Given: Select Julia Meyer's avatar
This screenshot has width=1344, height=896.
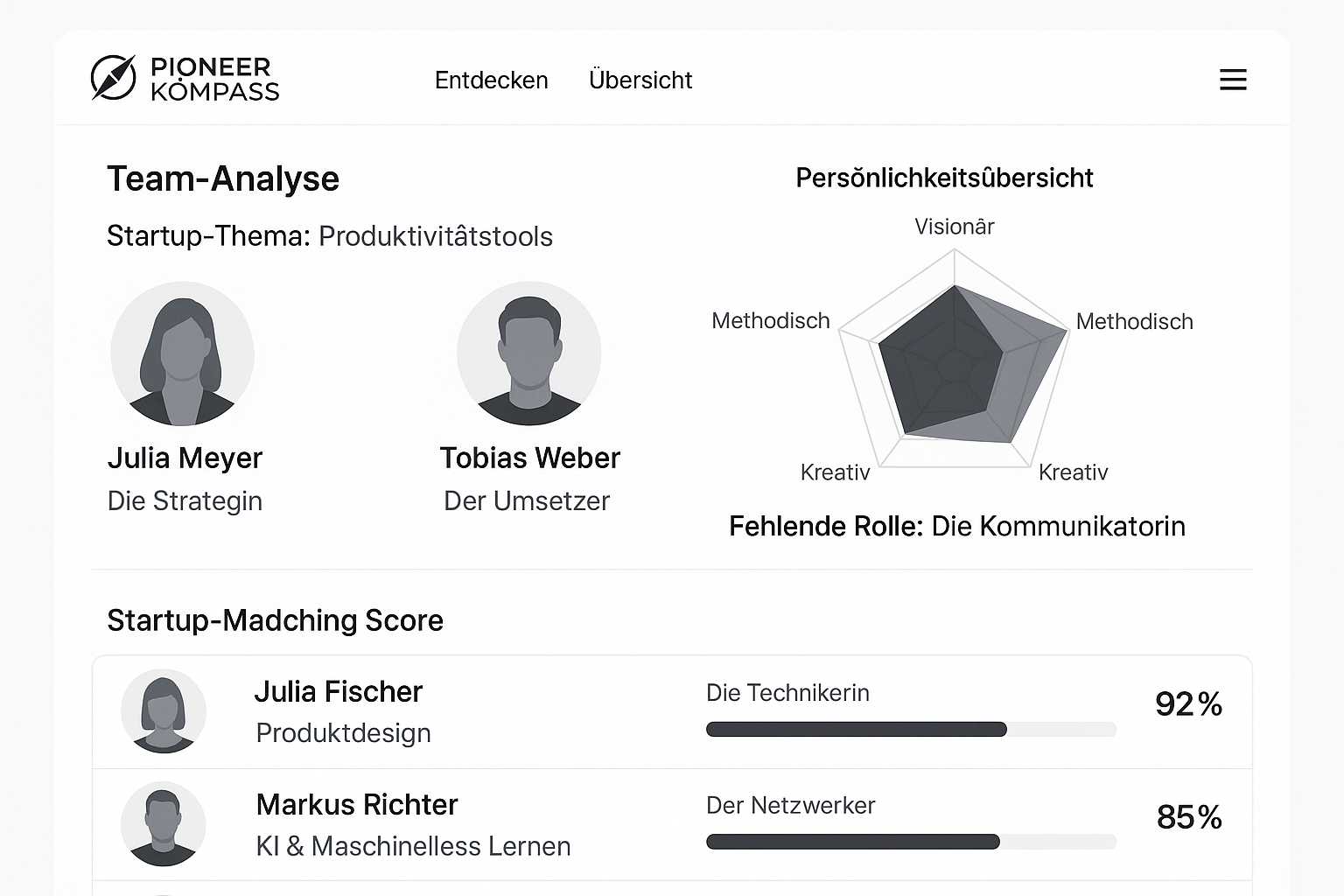Looking at the screenshot, I should coord(182,353).
